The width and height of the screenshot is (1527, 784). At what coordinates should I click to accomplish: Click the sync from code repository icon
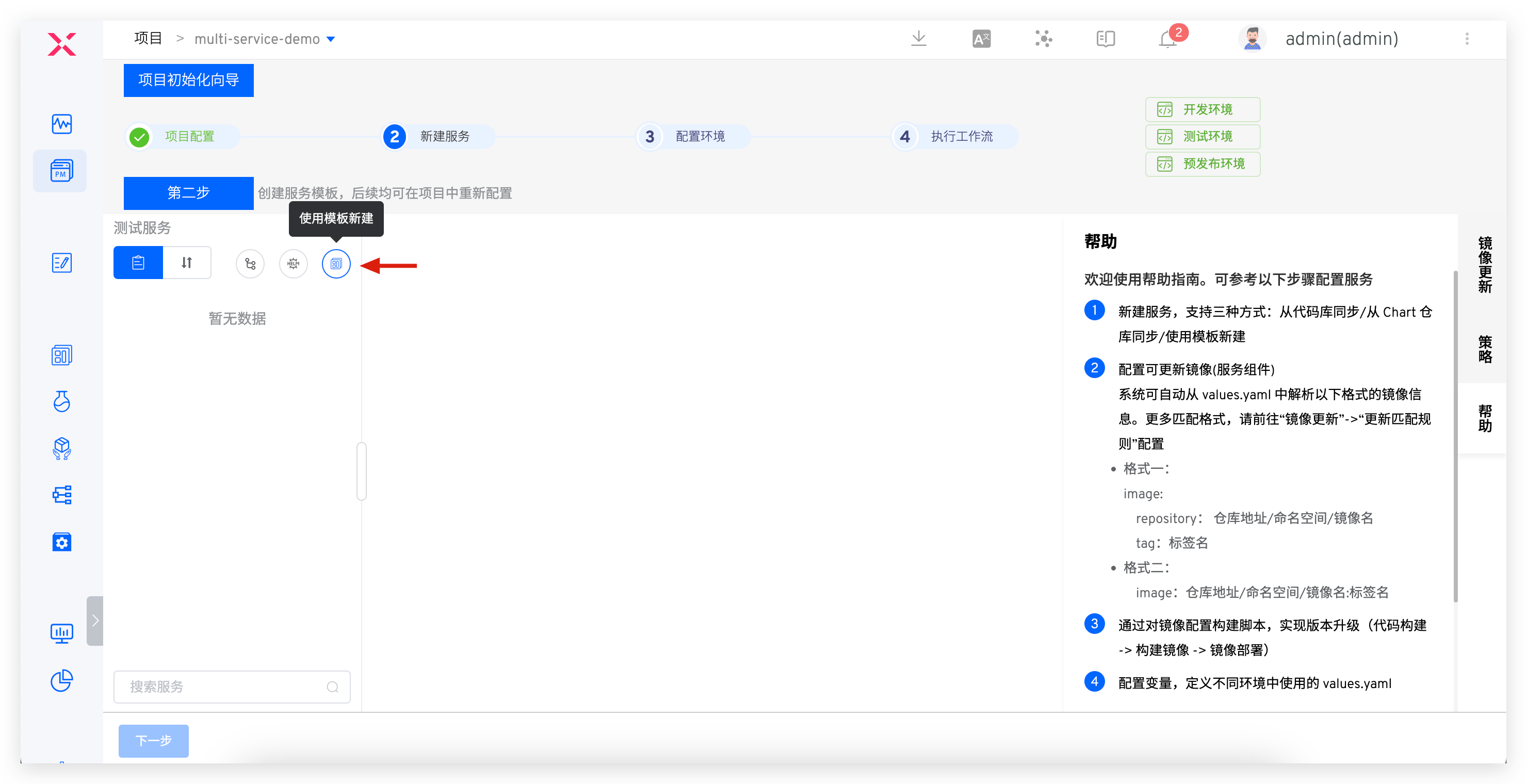point(250,264)
